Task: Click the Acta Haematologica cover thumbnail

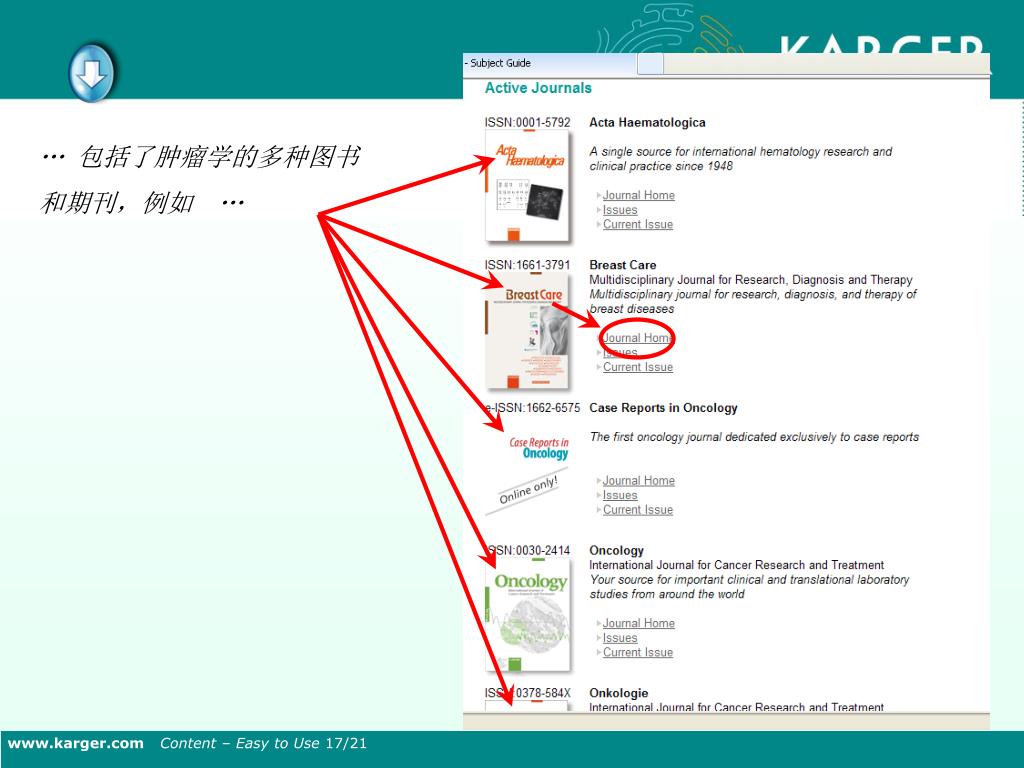Action: point(528,185)
